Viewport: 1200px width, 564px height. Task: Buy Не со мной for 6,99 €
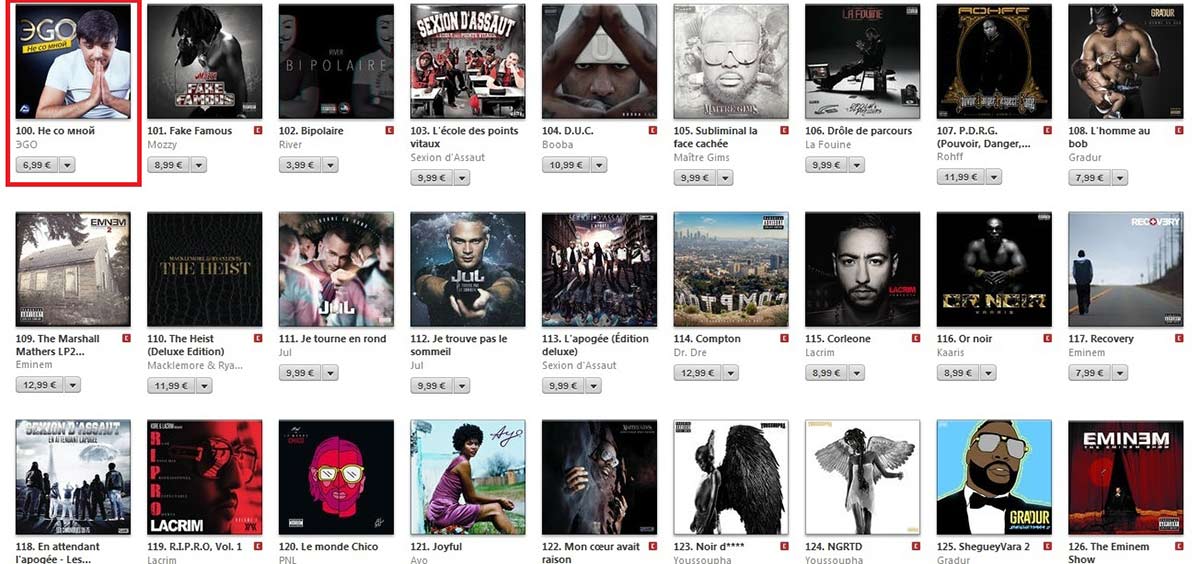(x=37, y=164)
